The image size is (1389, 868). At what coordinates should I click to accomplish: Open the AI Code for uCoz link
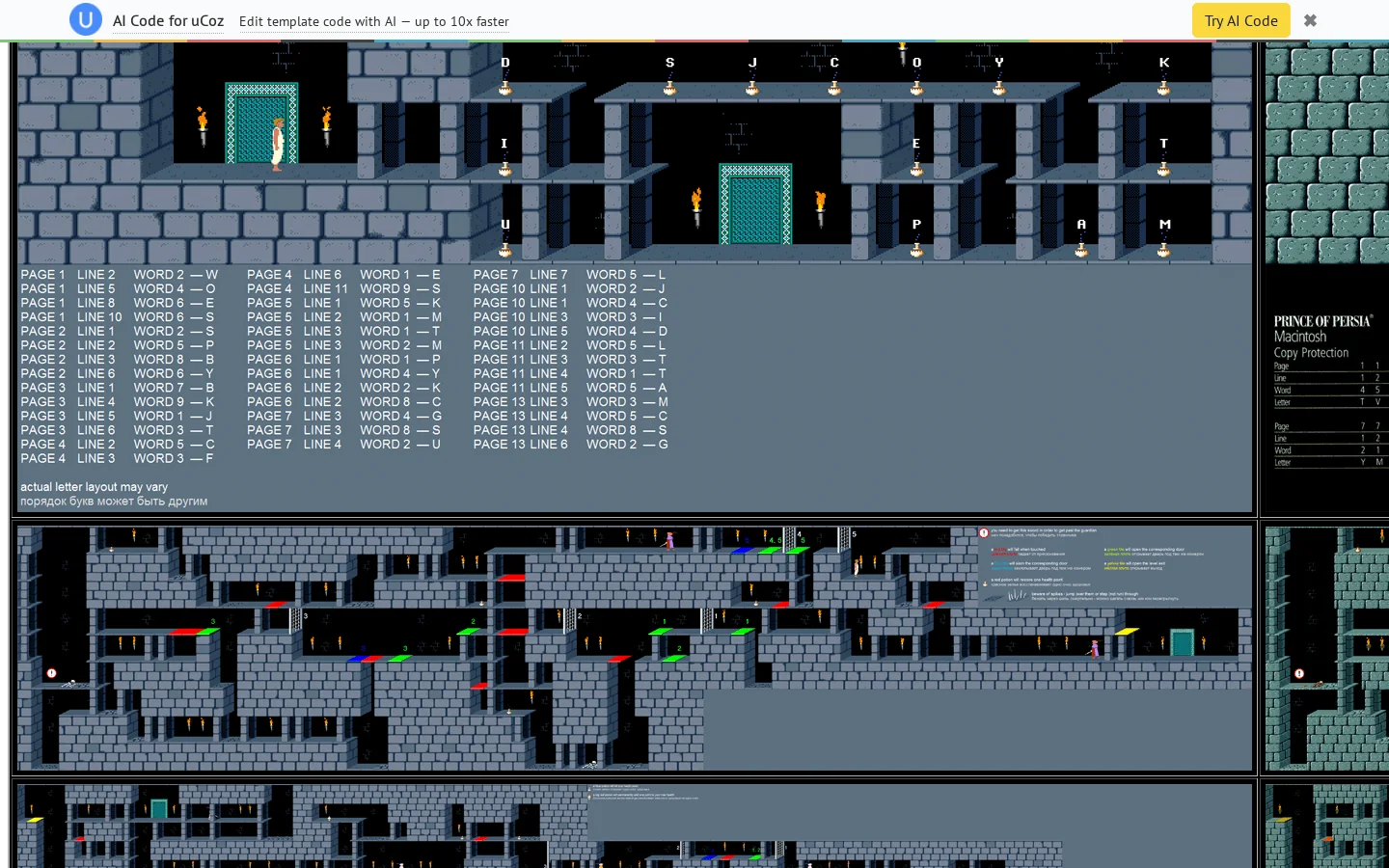(168, 20)
